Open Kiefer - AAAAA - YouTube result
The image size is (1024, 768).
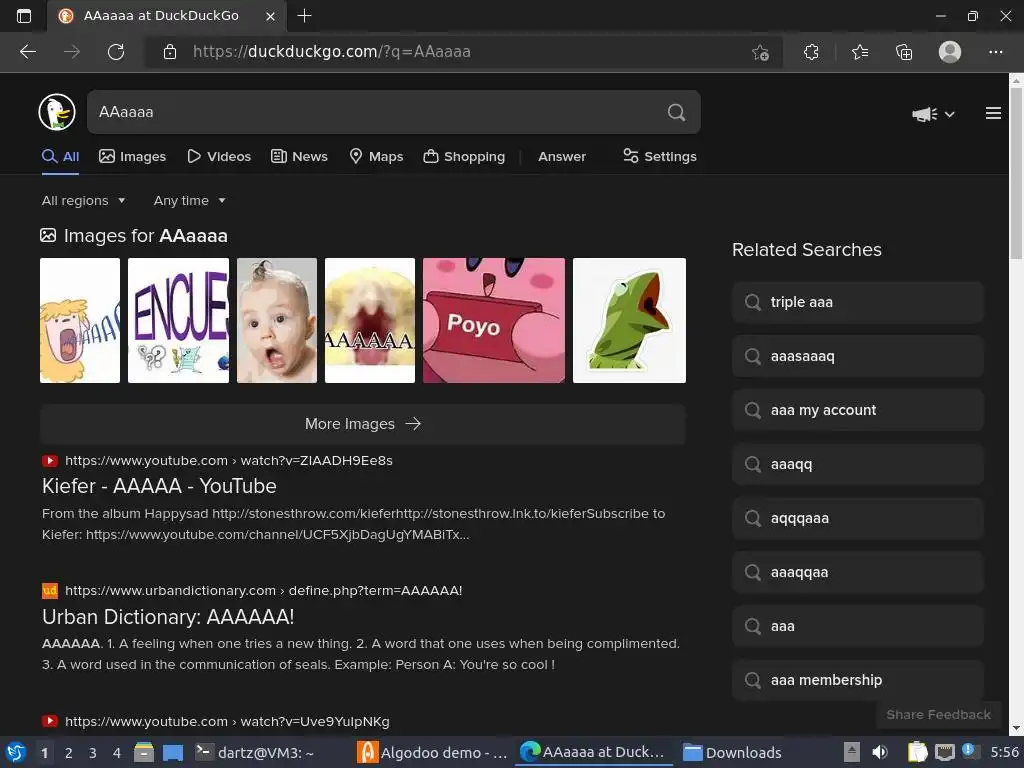pyautogui.click(x=159, y=486)
